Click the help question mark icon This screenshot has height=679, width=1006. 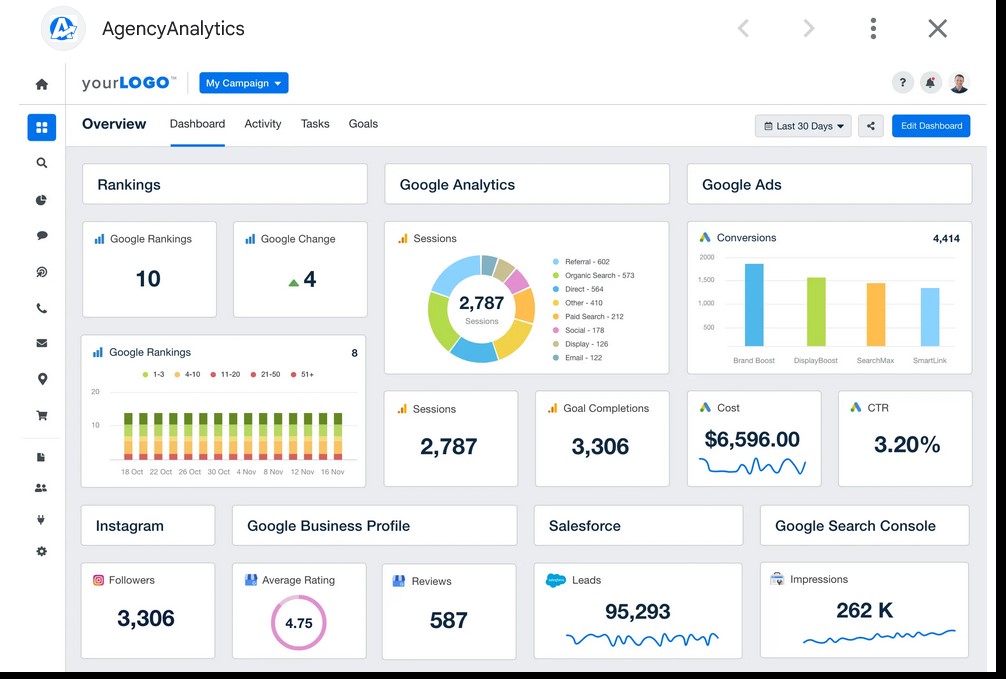coord(903,82)
